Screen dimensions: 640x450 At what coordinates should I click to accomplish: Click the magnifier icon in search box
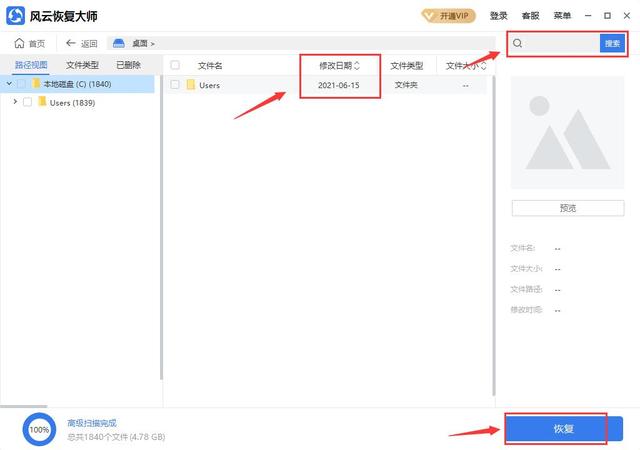(x=517, y=43)
